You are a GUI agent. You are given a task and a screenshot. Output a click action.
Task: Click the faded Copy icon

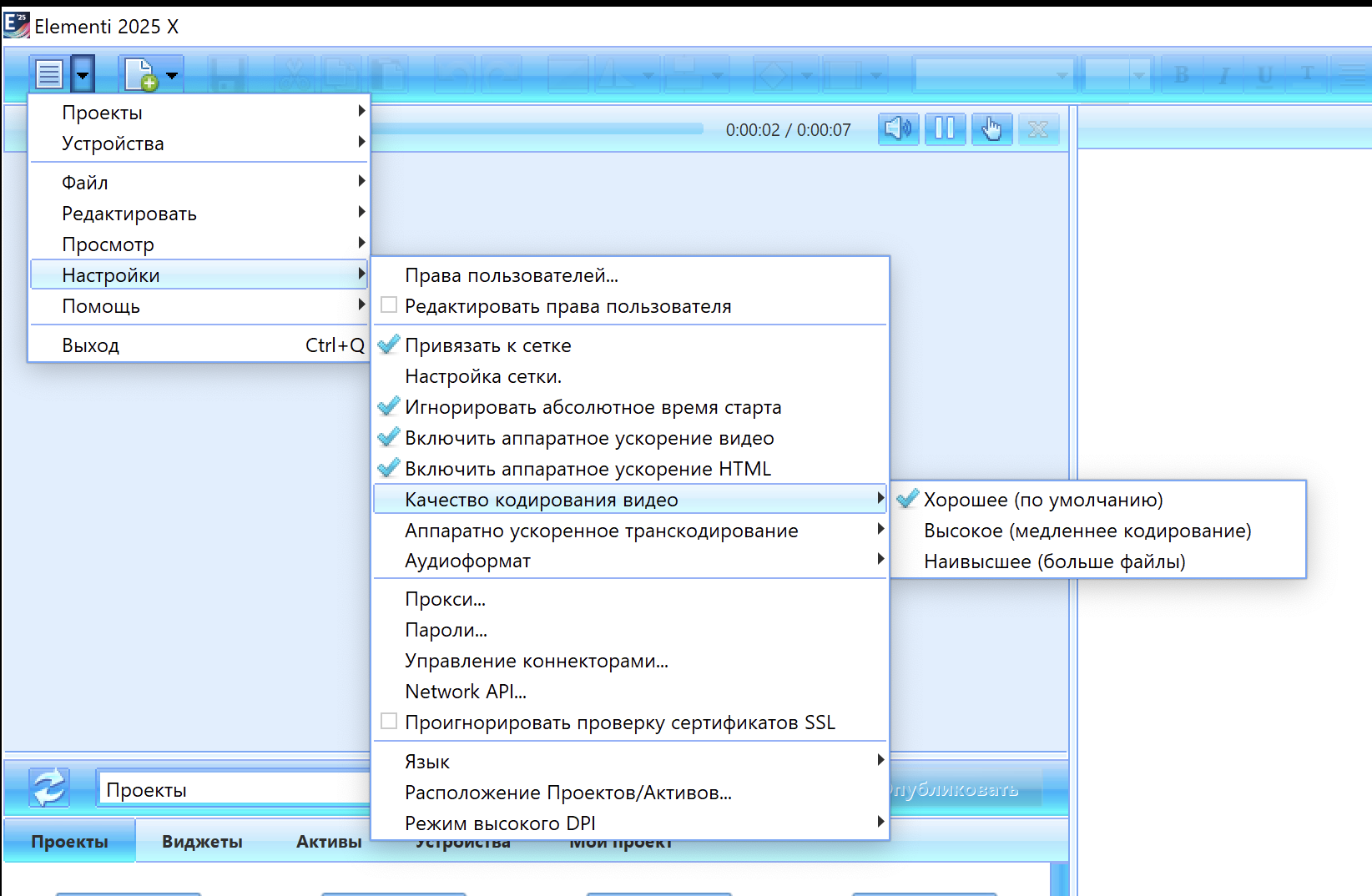point(340,75)
